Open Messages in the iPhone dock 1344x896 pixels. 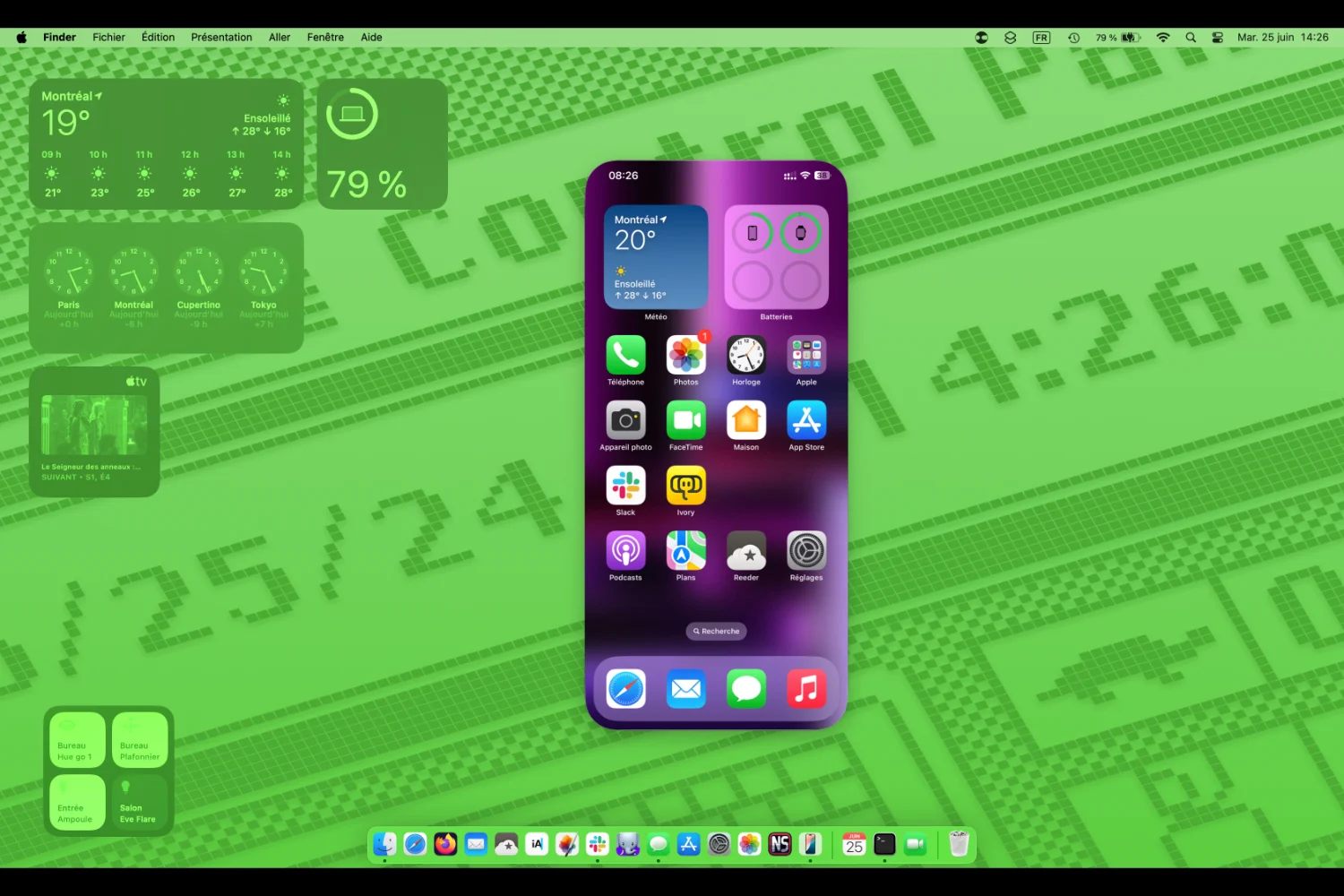coord(746,689)
